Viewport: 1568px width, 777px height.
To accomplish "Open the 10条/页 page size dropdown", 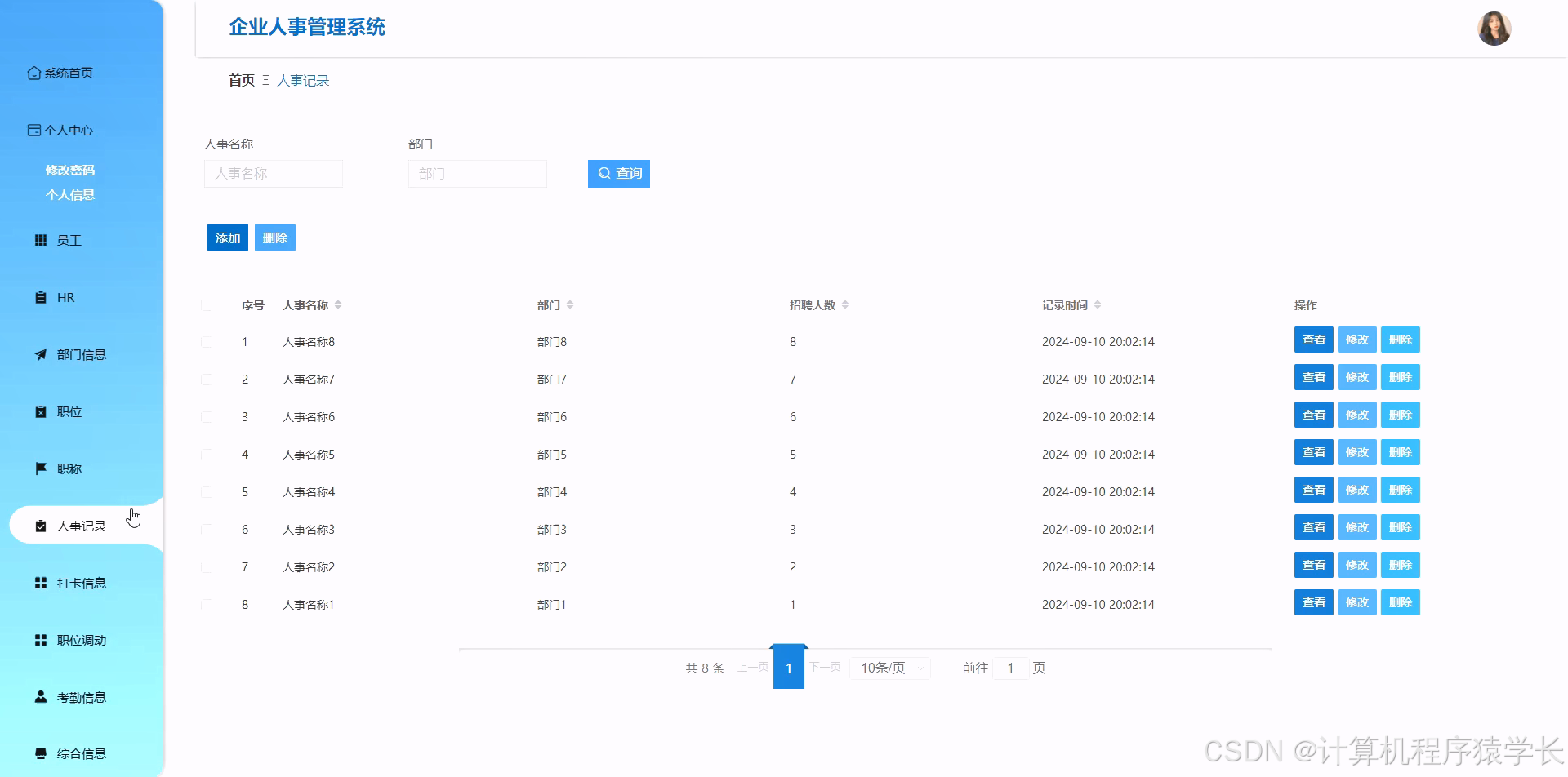I will [x=889, y=668].
